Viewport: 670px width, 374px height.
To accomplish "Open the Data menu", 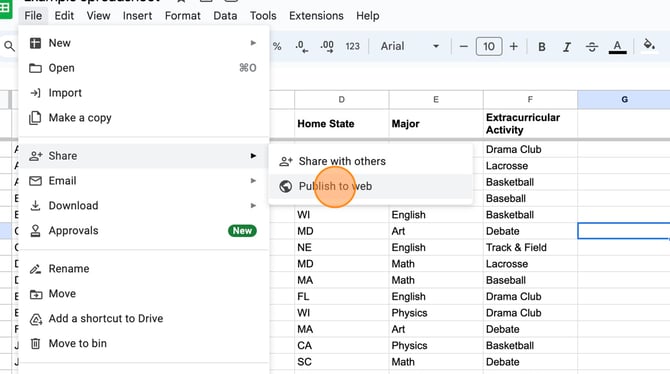I will click(225, 16).
